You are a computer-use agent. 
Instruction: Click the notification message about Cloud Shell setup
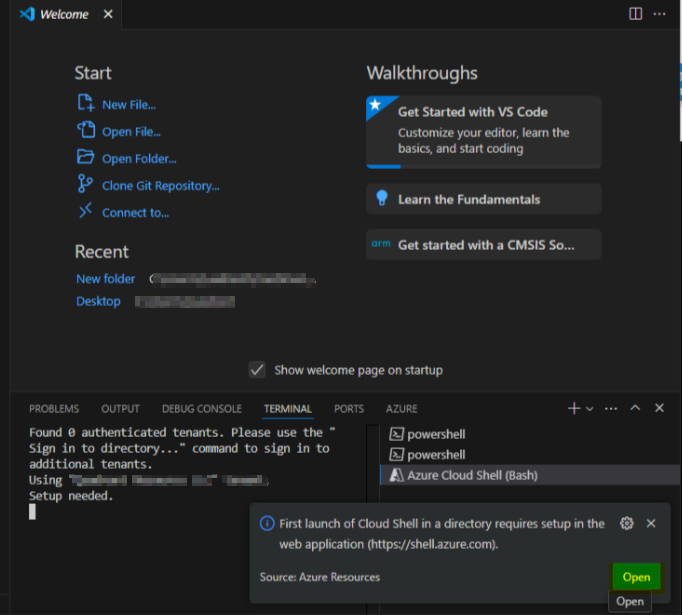[441, 534]
